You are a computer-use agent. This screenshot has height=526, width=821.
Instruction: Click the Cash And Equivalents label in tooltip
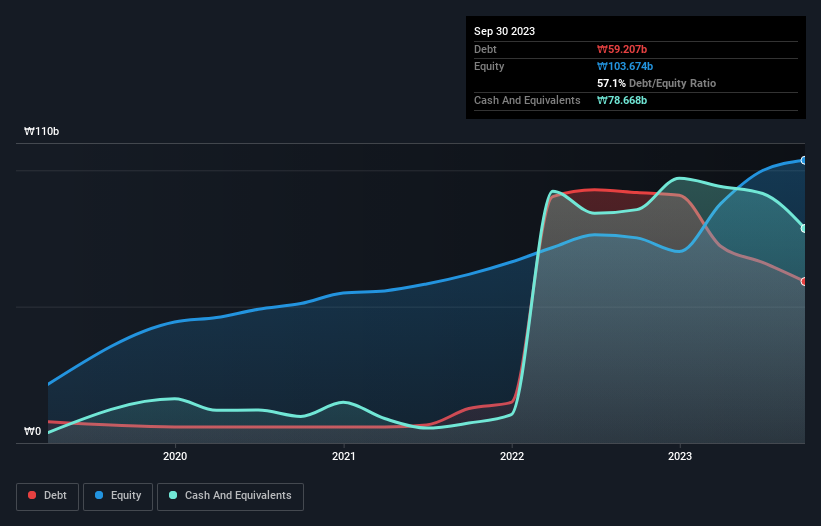pyautogui.click(x=527, y=100)
